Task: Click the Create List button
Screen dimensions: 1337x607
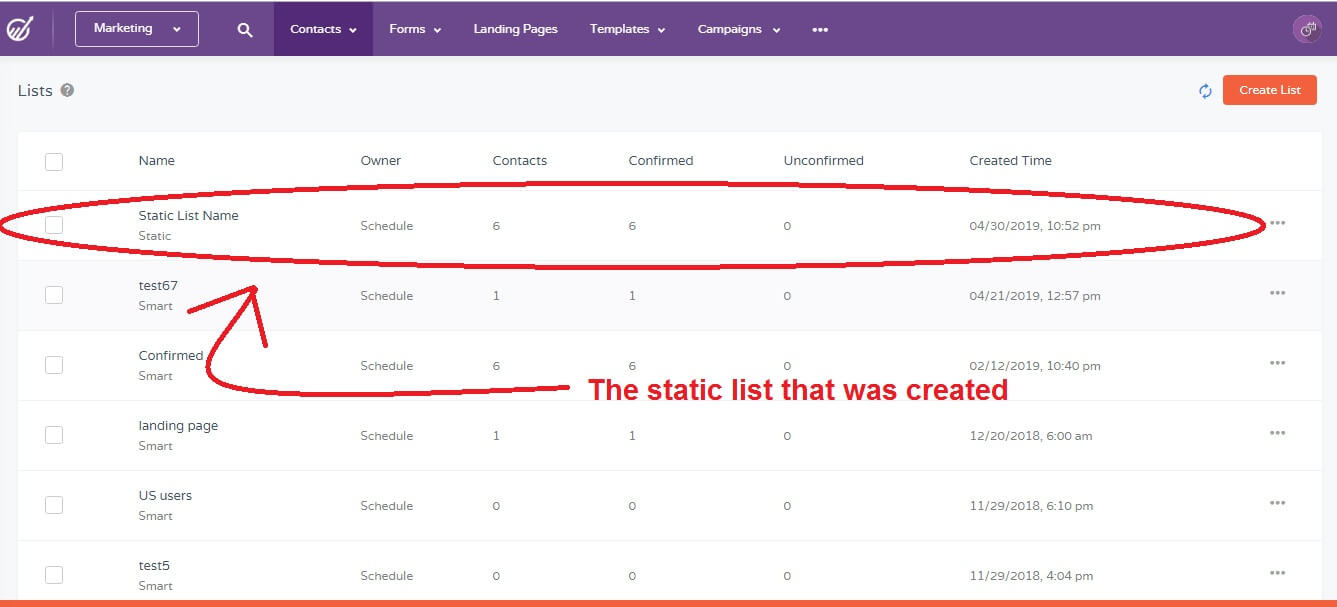Action: pos(1269,89)
